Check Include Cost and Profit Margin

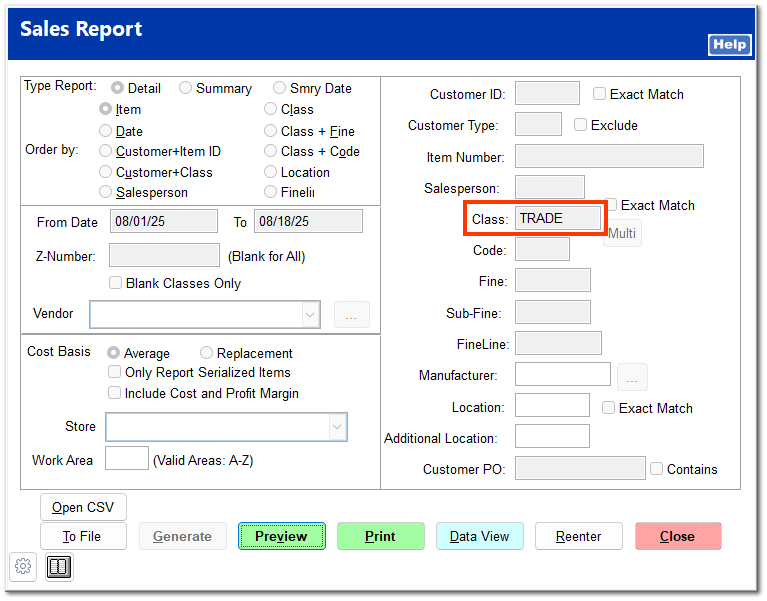pyautogui.click(x=114, y=393)
